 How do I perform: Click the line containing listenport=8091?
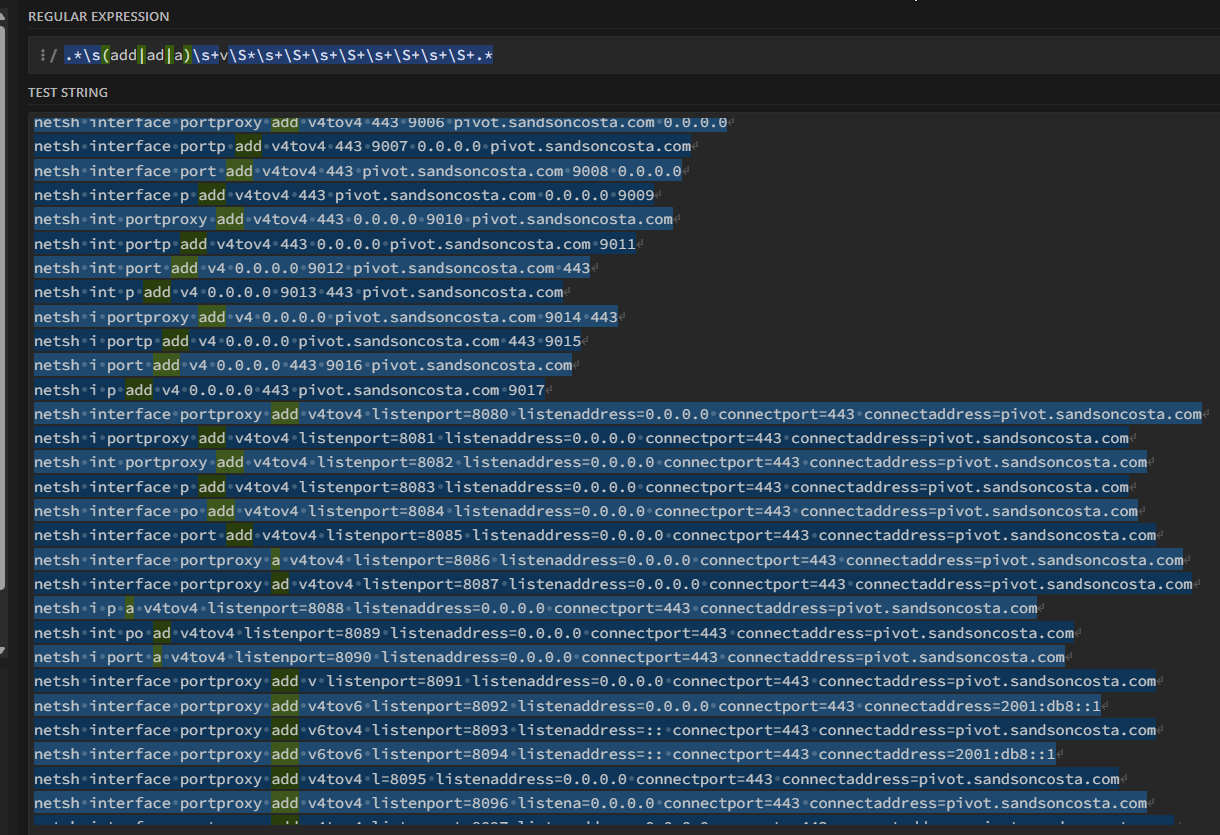[594, 682]
